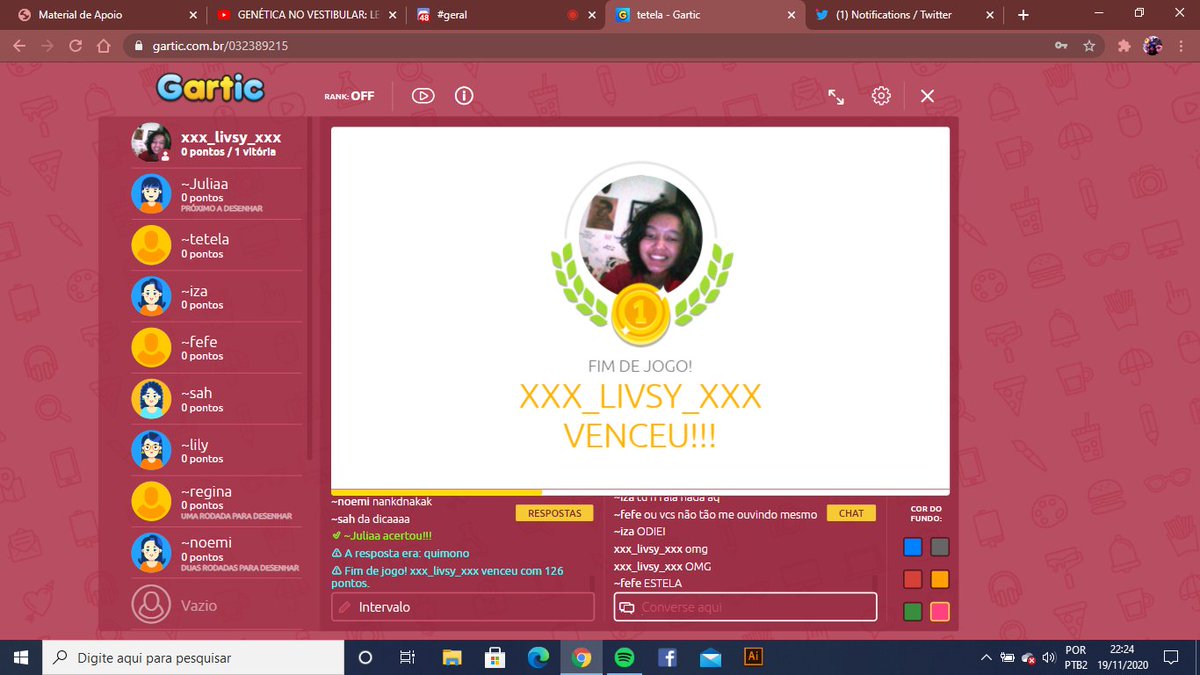The width and height of the screenshot is (1200, 675).
Task: Open Windows Start menu
Action: click(21, 658)
